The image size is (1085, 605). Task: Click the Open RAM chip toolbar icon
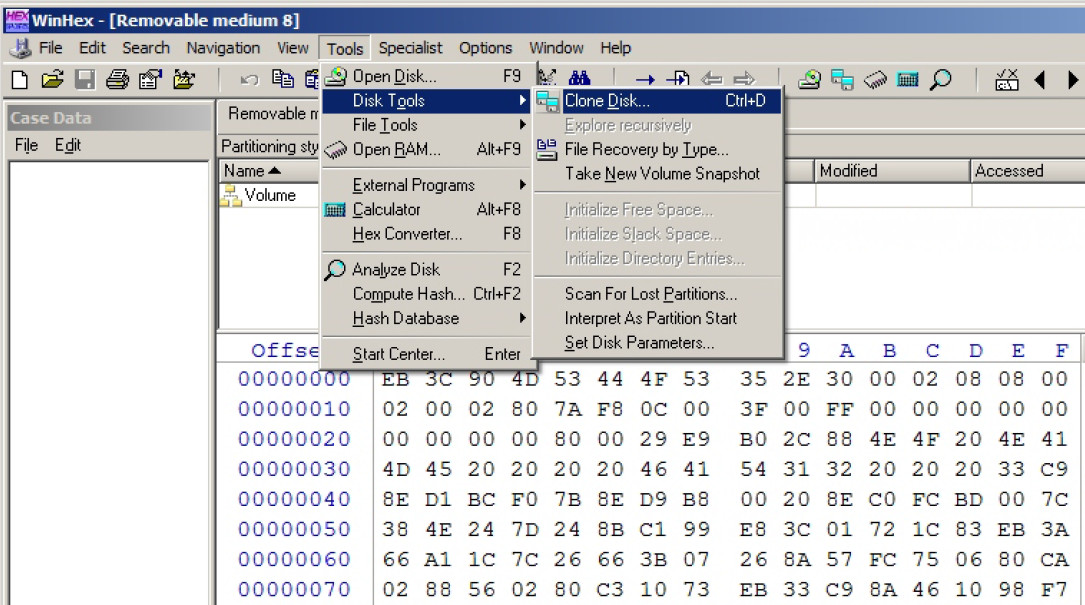[x=875, y=80]
